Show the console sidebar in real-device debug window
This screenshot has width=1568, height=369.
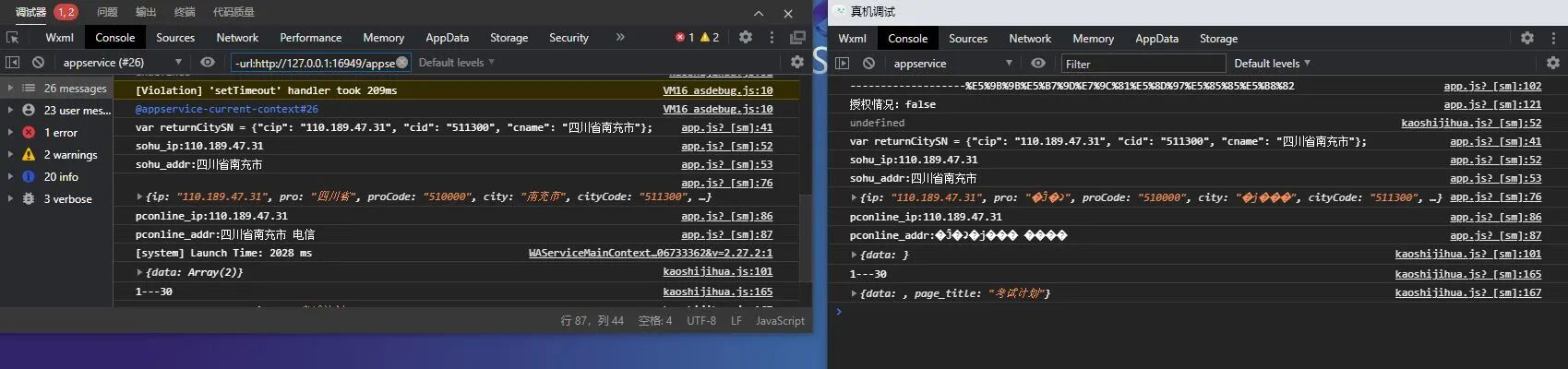pyautogui.click(x=842, y=63)
